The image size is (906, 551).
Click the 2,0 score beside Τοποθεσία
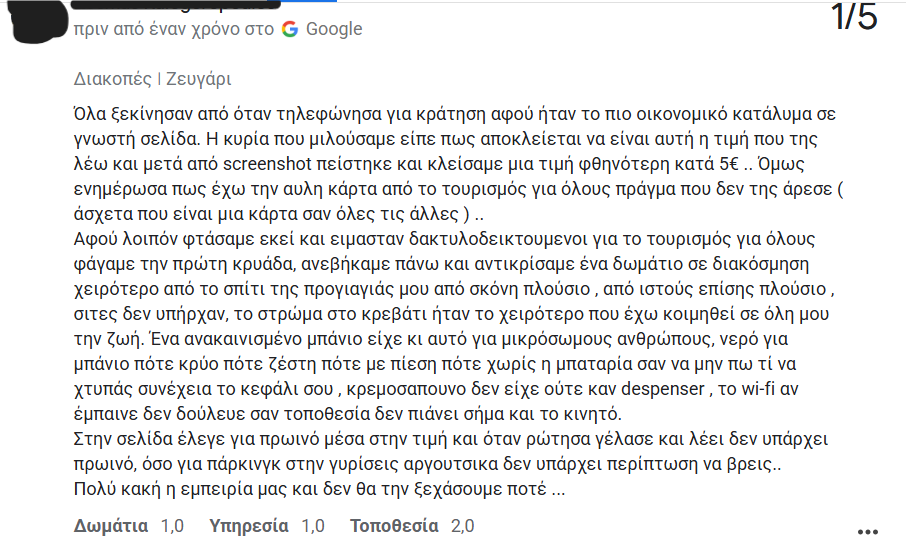coord(463,526)
